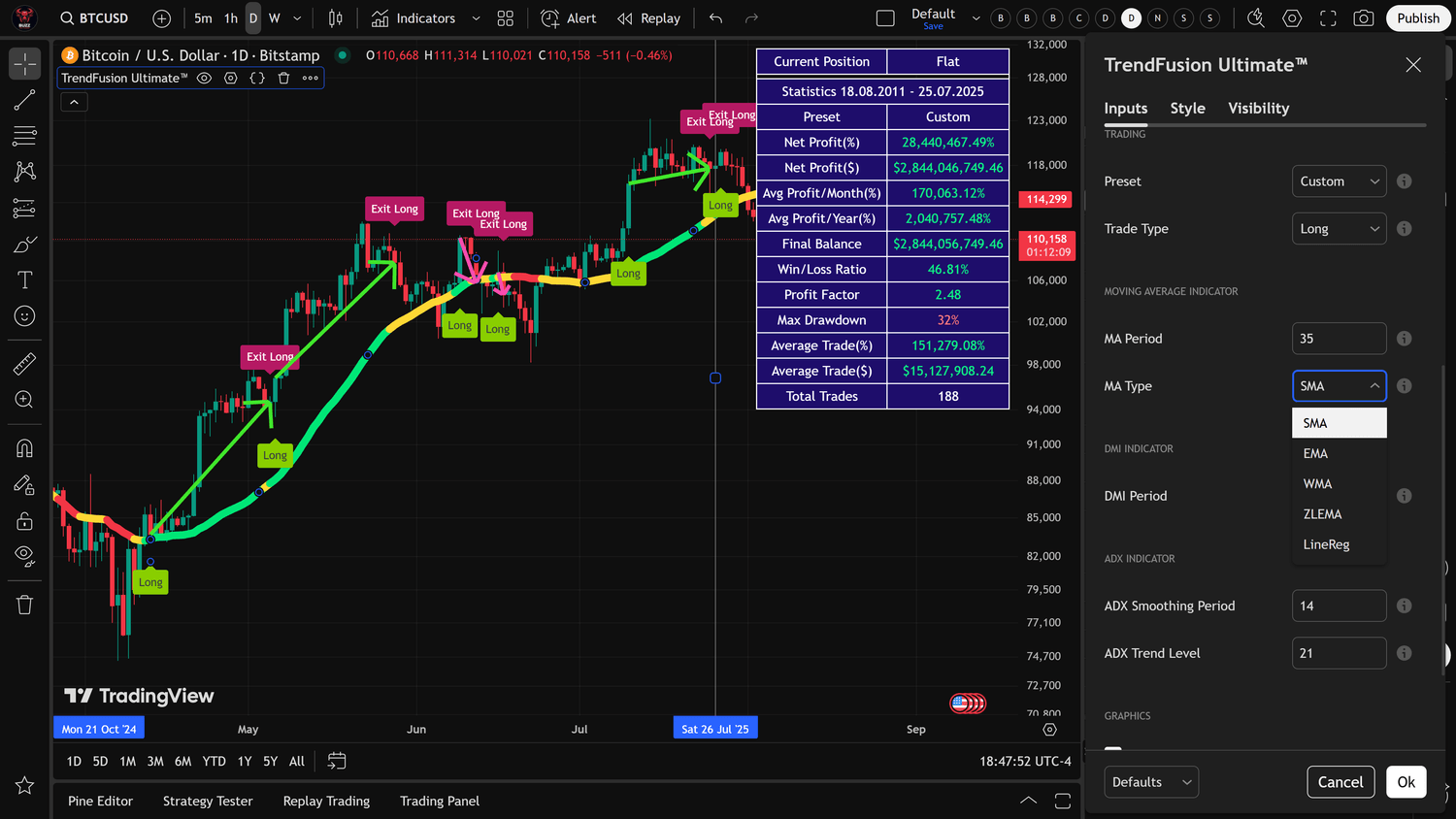Open the emoji and icons tool
The width and height of the screenshot is (1456, 819).
click(25, 315)
